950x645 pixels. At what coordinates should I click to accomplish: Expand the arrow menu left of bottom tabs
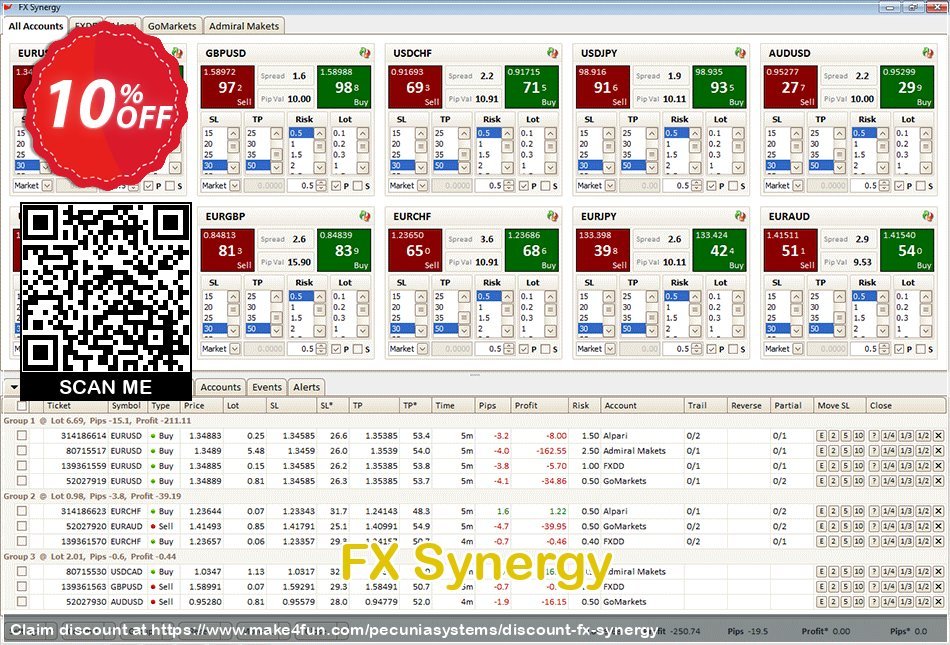pos(13,387)
